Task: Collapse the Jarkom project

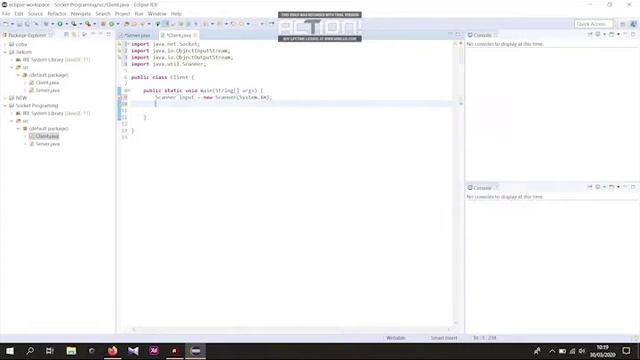Action: pos(5,52)
